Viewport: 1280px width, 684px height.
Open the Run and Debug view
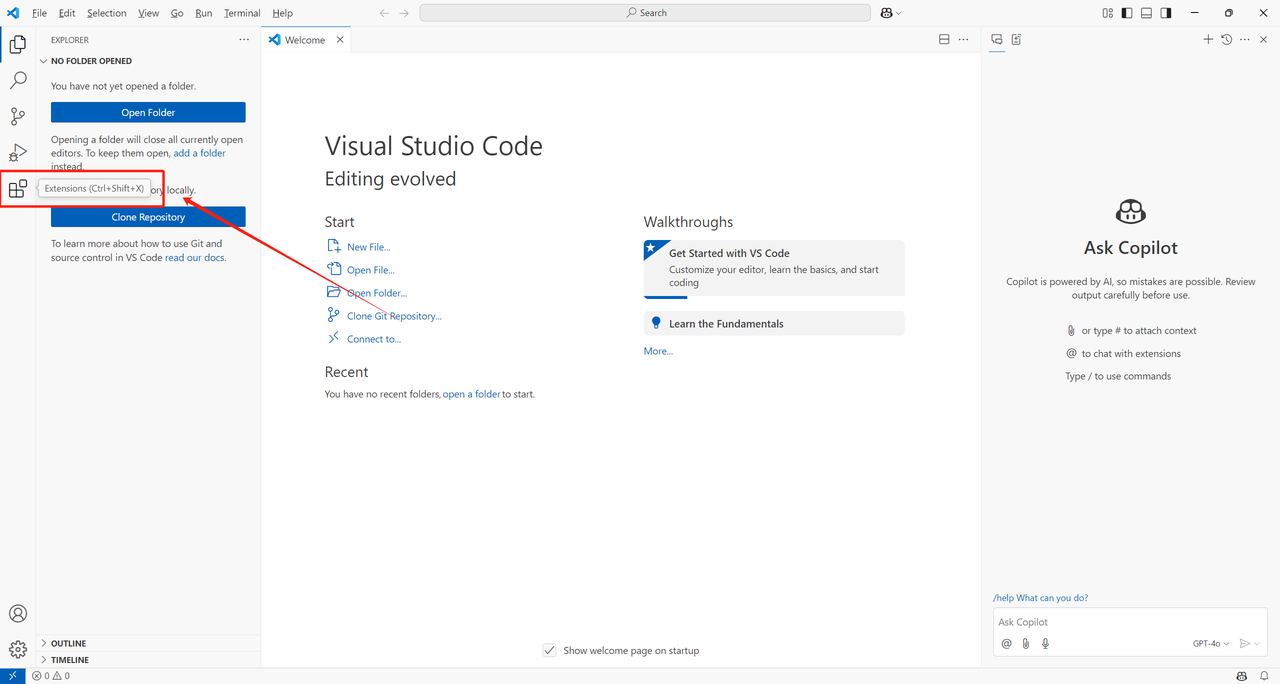pos(18,152)
